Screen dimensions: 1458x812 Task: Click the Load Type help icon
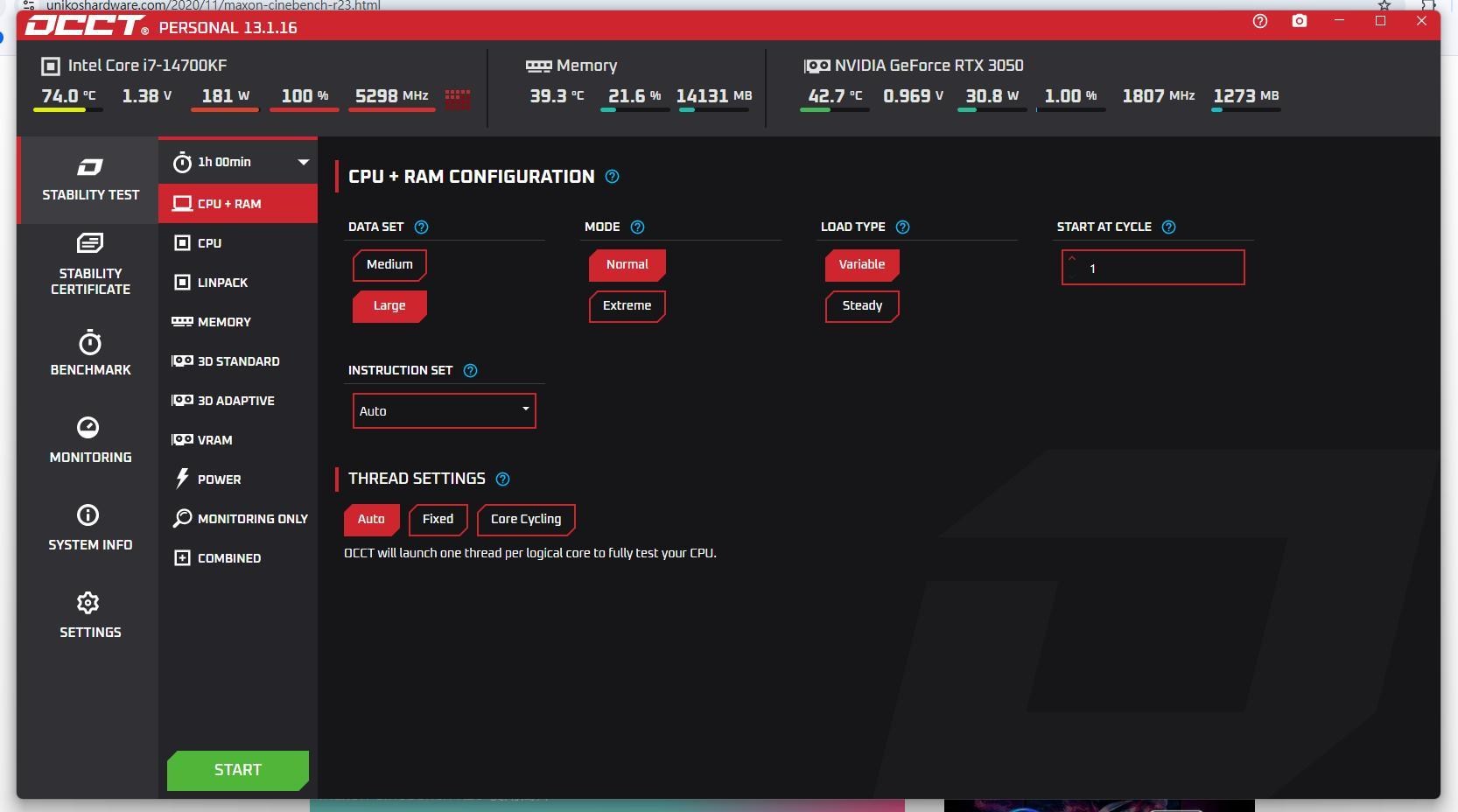point(903,227)
